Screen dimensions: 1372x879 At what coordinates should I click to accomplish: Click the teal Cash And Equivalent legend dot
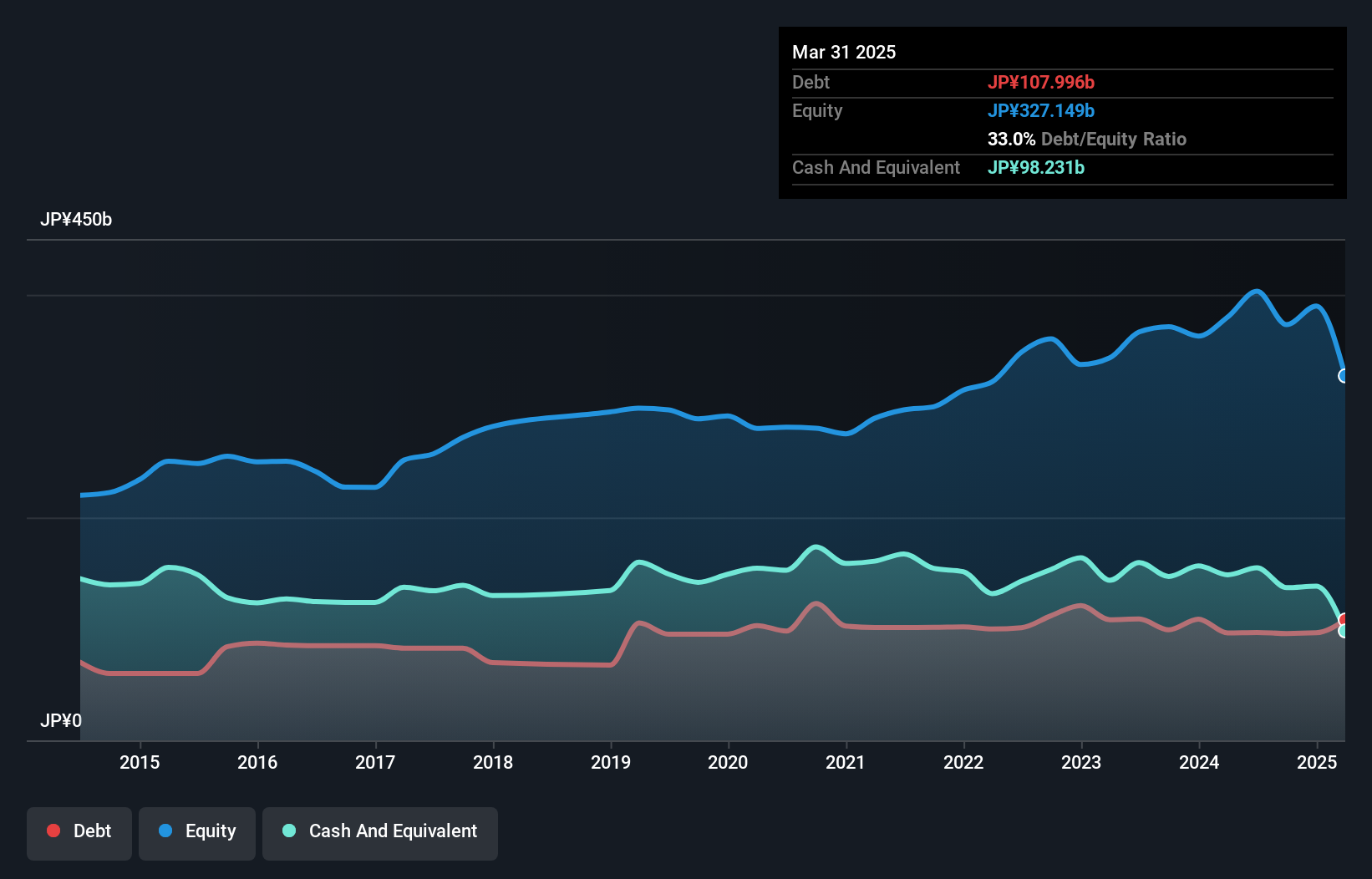point(289,831)
